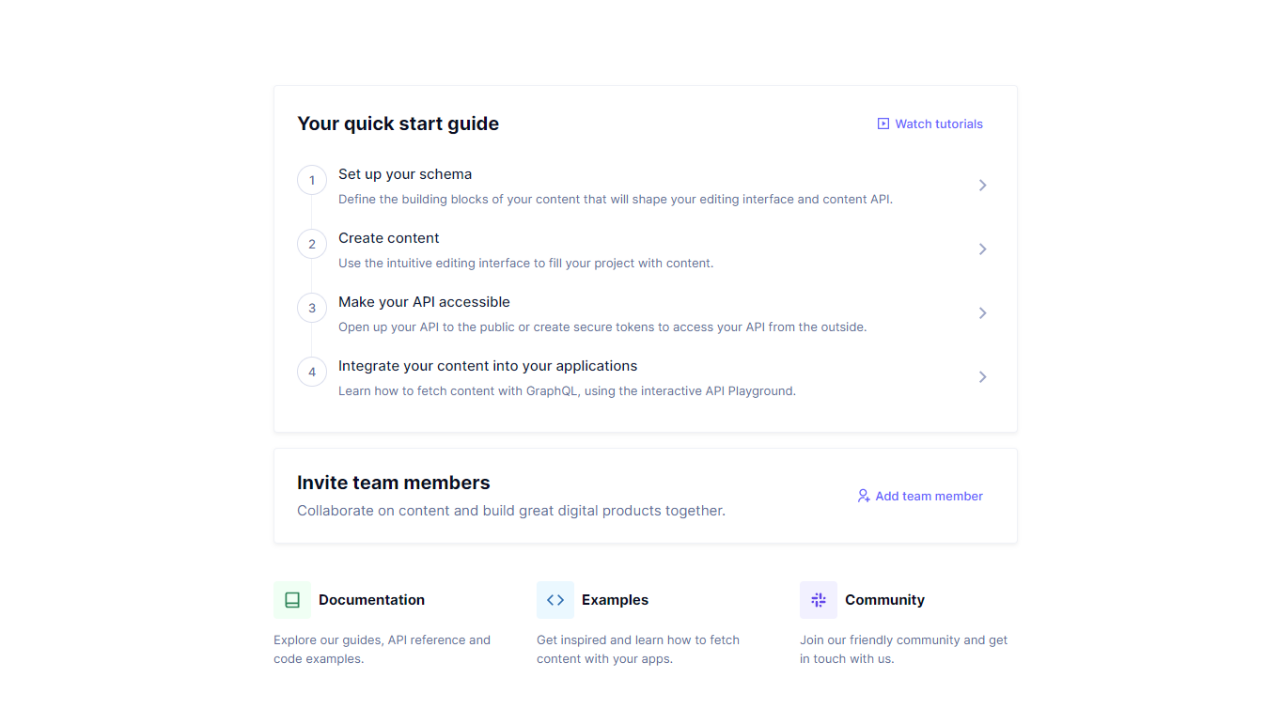Click the Add team member person icon

click(863, 496)
